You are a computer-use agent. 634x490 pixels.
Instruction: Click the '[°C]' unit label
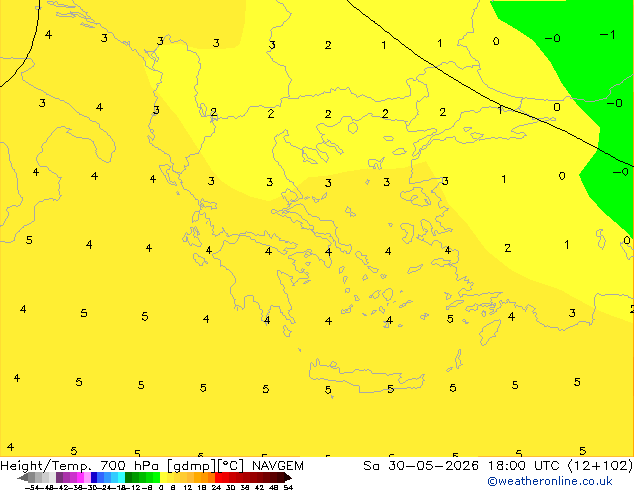230,466
